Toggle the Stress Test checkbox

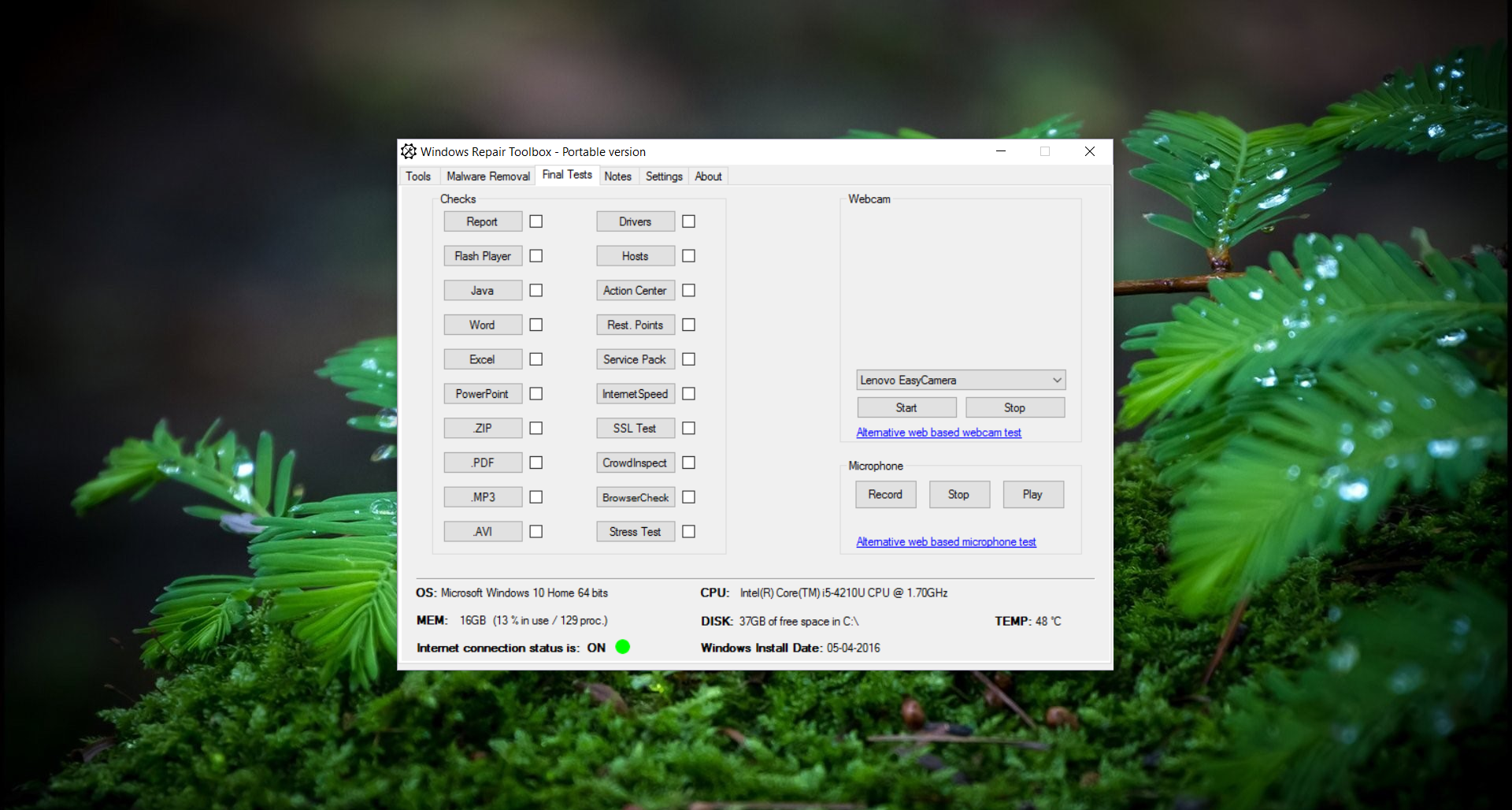tap(688, 532)
